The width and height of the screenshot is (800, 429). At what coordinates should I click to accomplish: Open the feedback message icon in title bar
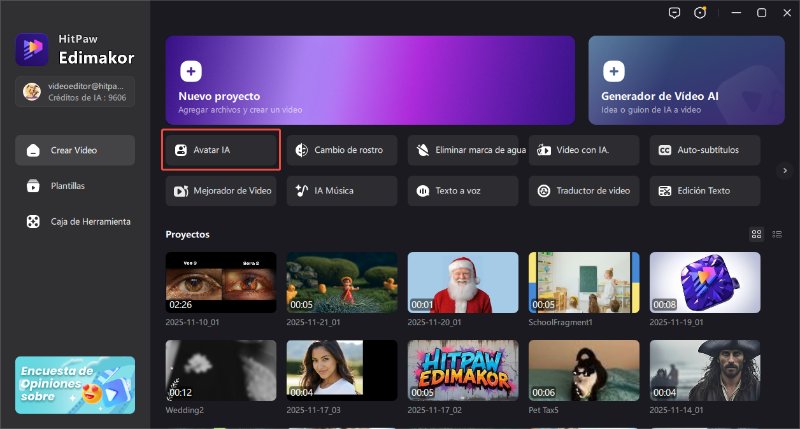pyautogui.click(x=674, y=13)
